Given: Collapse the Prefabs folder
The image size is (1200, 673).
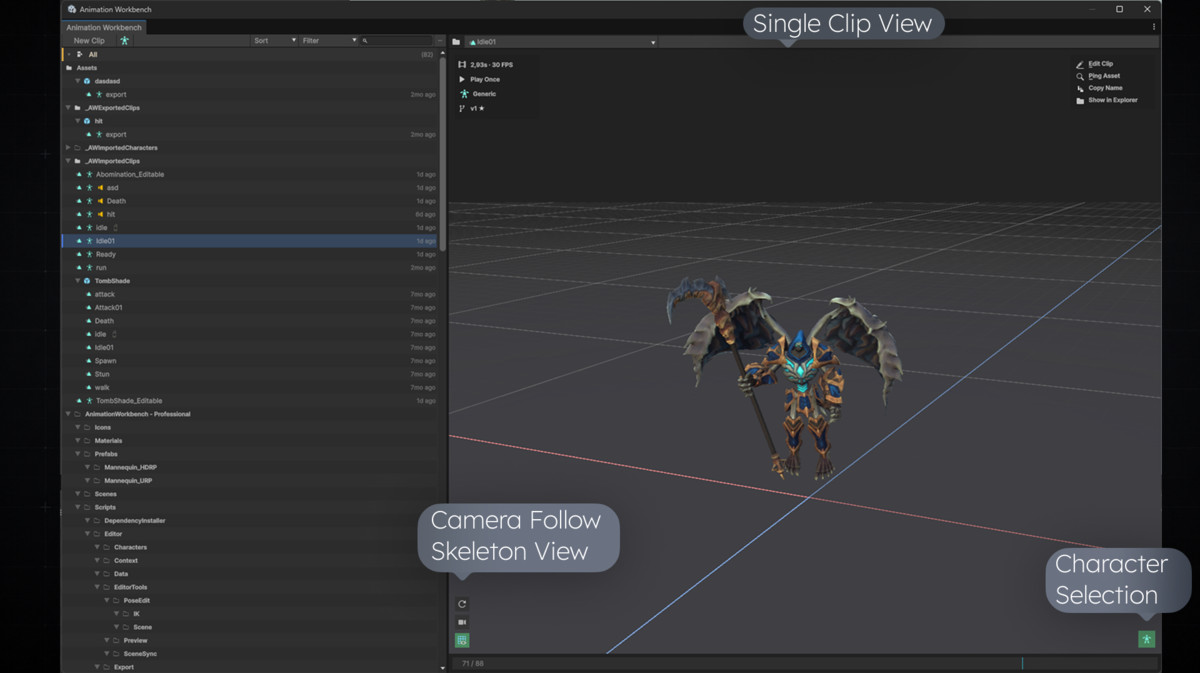Looking at the screenshot, I should (x=78, y=454).
